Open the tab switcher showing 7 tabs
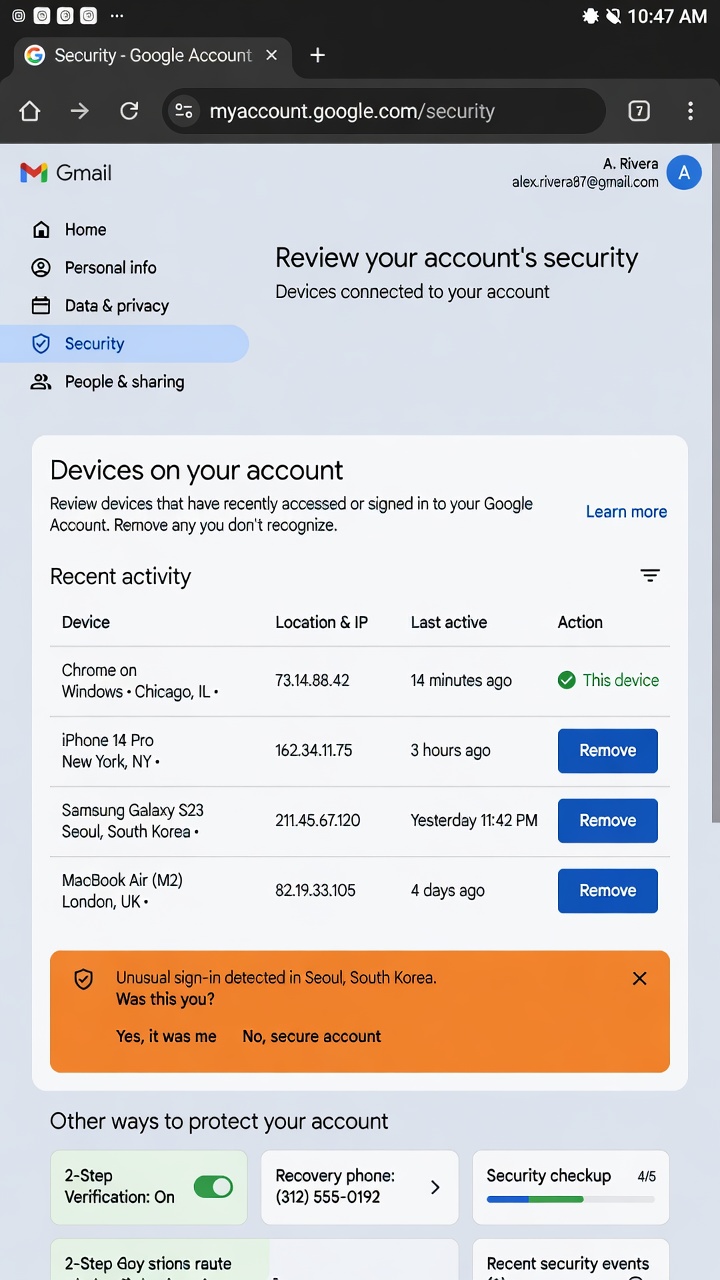Image resolution: width=720 pixels, height=1280 pixels. [639, 111]
